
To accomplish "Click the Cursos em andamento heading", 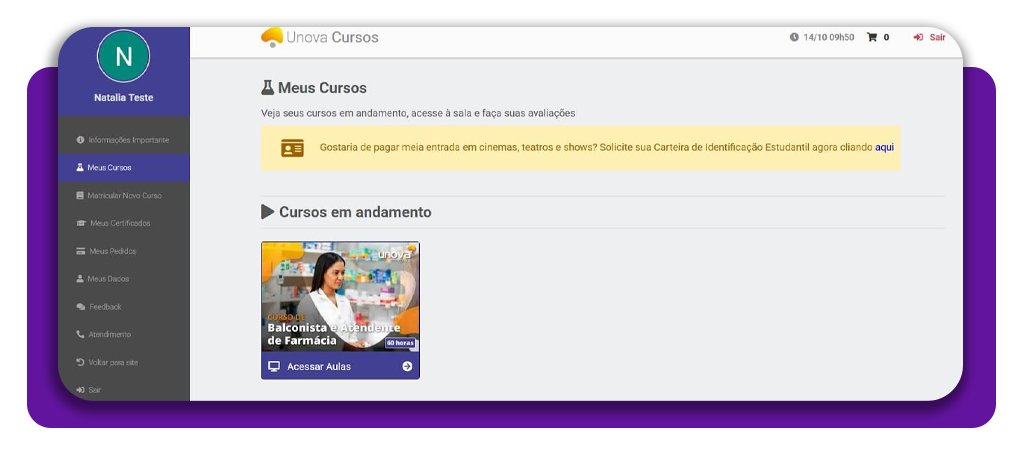I will pos(355,212).
